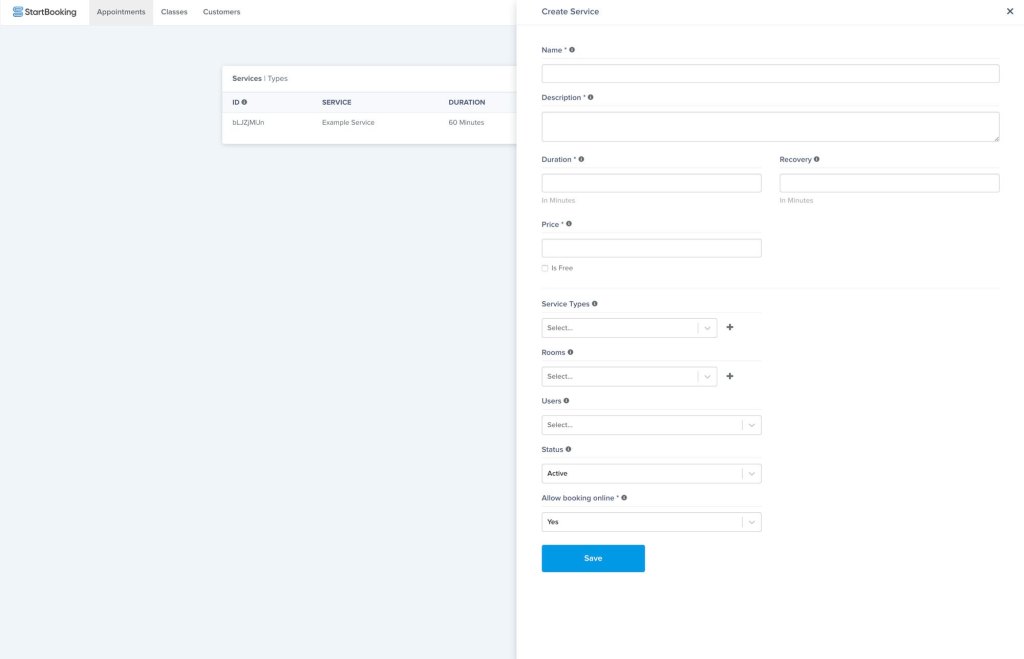Click the Save button

tap(593, 558)
